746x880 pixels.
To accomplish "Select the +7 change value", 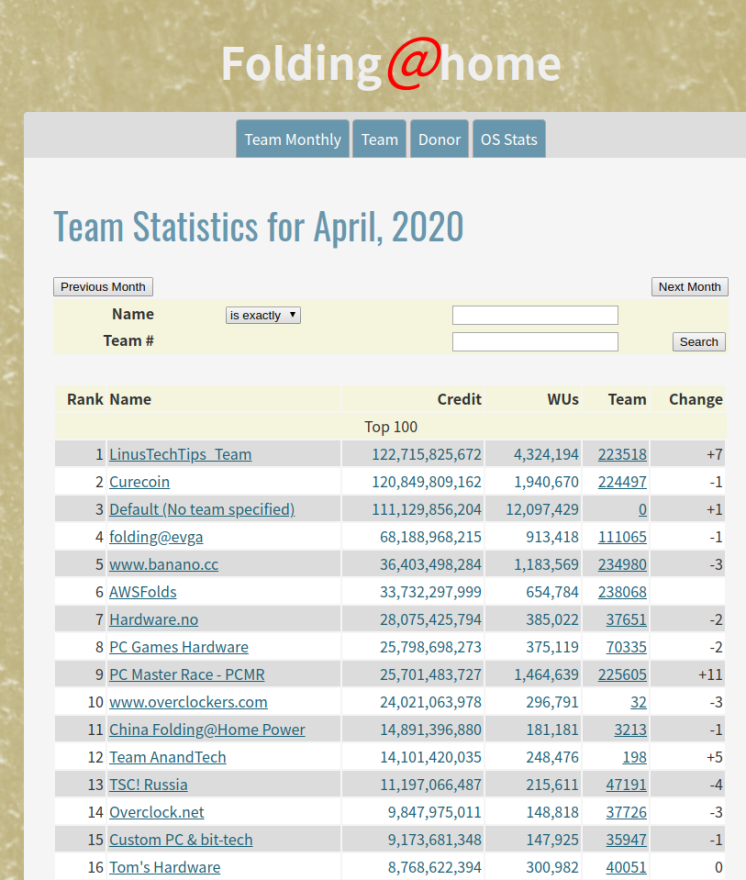I will tap(715, 455).
